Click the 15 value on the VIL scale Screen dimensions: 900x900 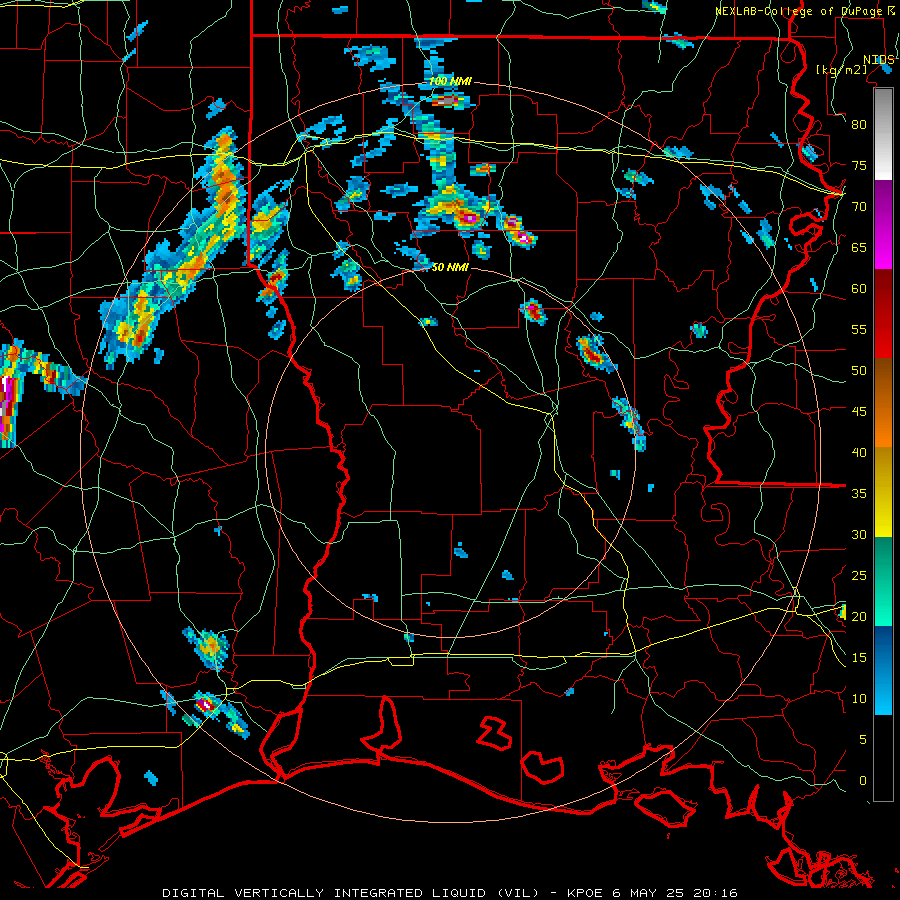coord(859,658)
